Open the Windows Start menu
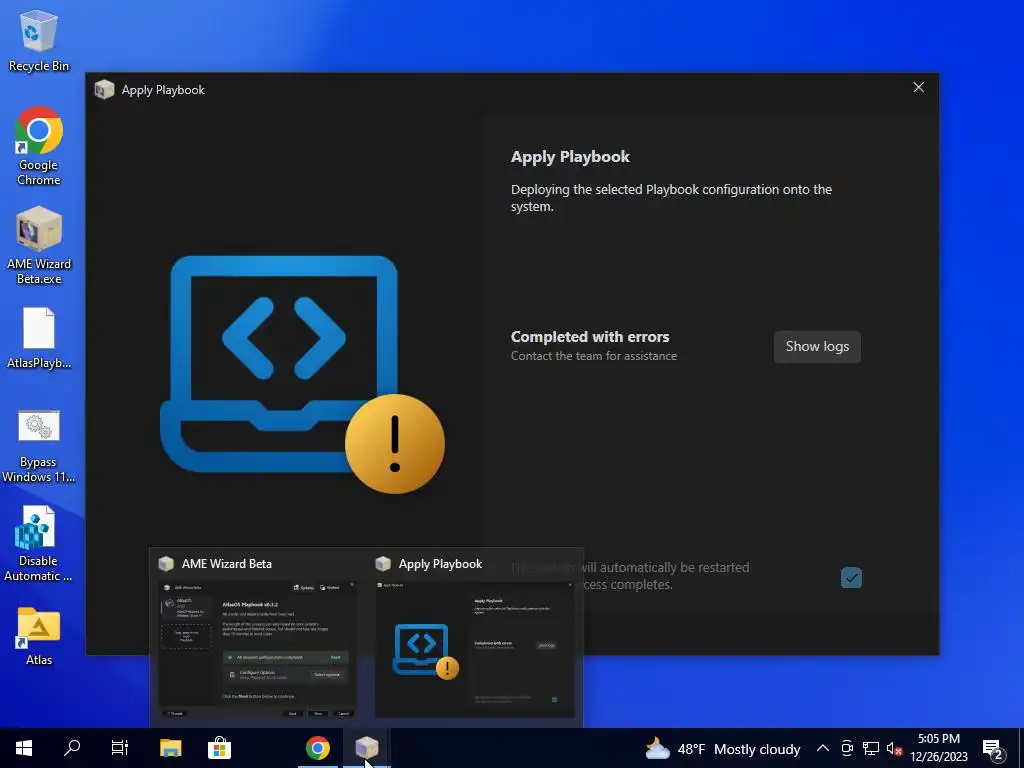This screenshot has width=1024, height=768. coord(24,748)
